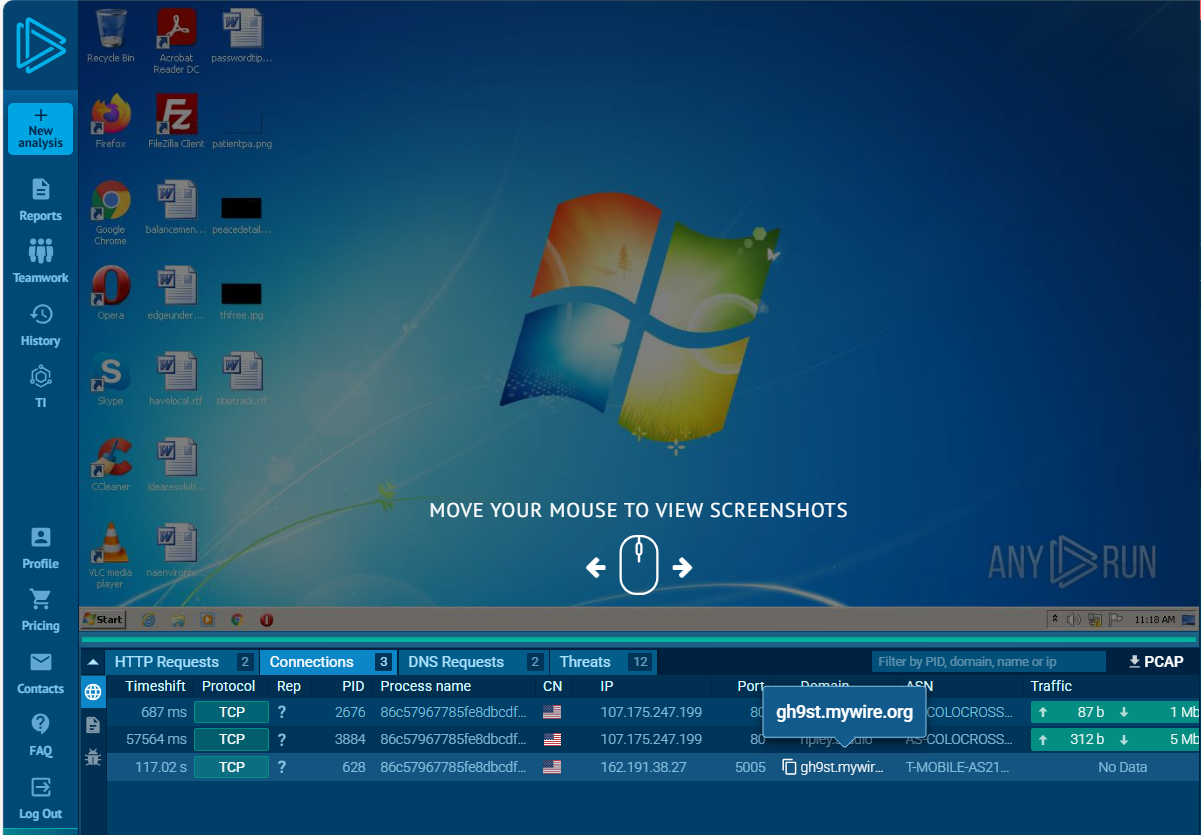The image size is (1201, 835).
Task: Click PID 3884 cell
Action: (350, 740)
